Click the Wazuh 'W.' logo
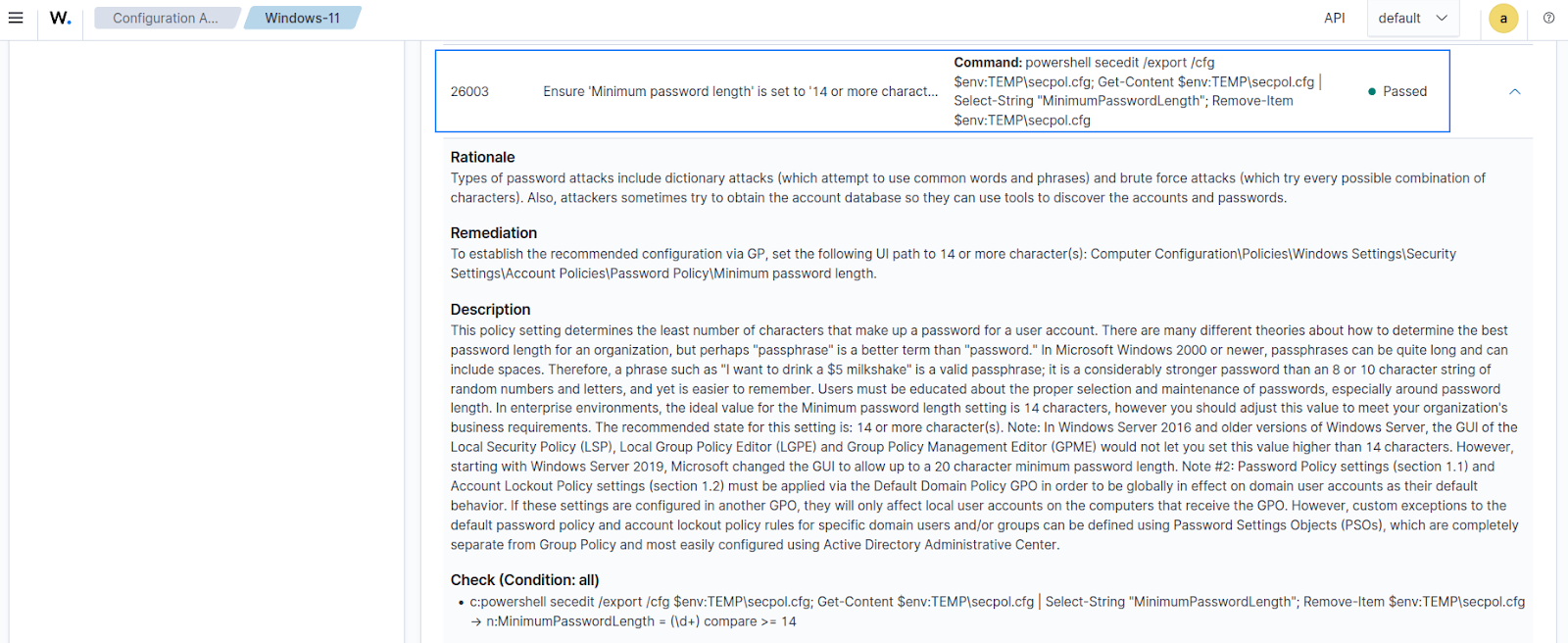The width and height of the screenshot is (1568, 643). pyautogui.click(x=59, y=17)
